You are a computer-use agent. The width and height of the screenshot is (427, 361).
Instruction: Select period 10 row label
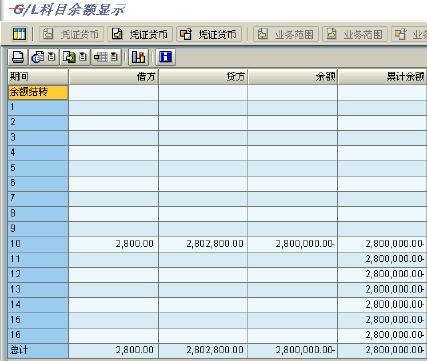[x=38, y=244]
